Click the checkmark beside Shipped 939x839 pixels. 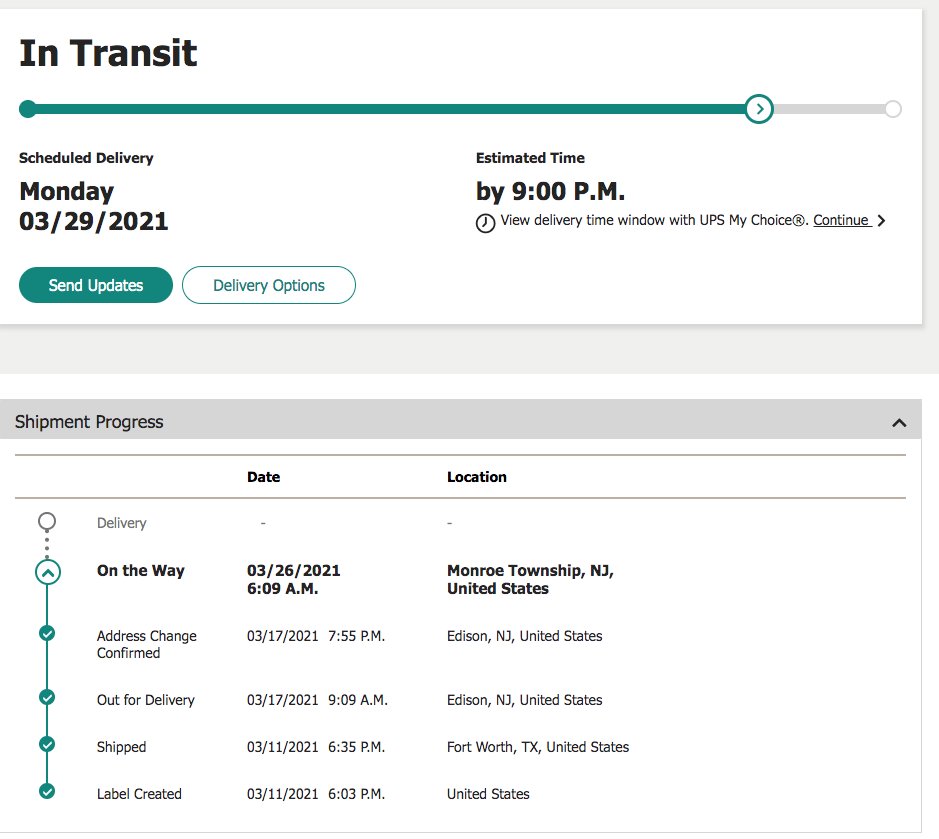(47, 744)
